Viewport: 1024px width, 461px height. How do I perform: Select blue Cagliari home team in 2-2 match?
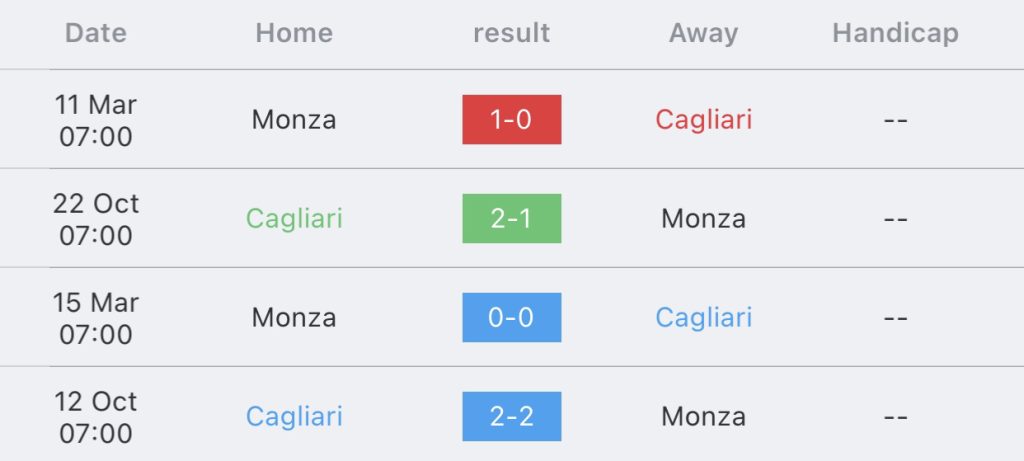point(294,416)
